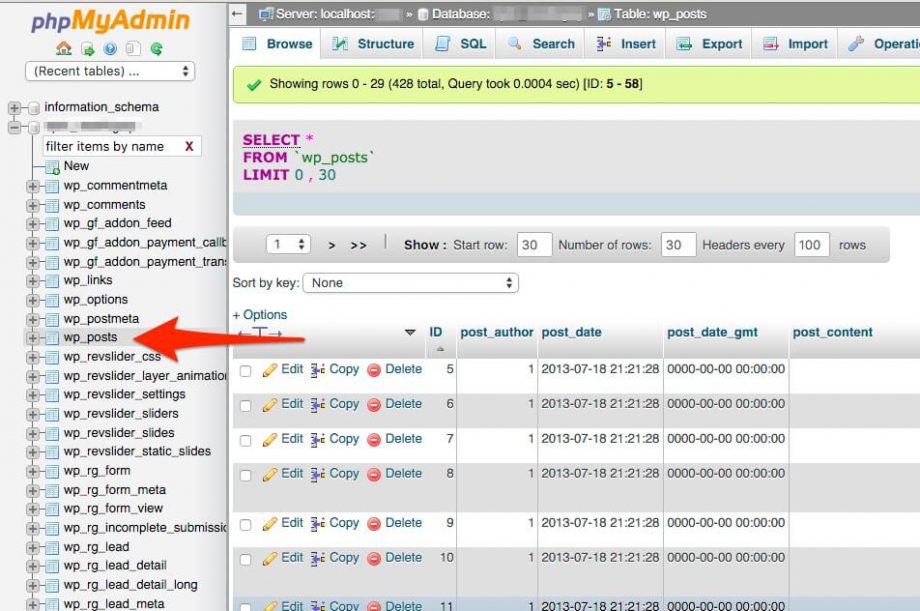Click the wp_postmeta table icon
This screenshot has width=920, height=611.
tap(52, 319)
